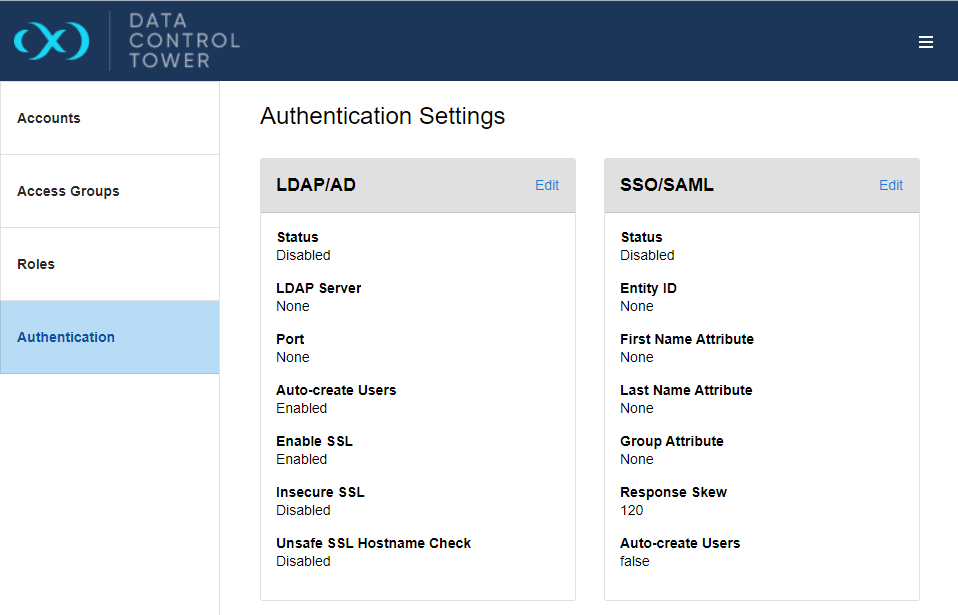Click the Entity ID label
Screen dimensions: 958x615
coord(648,288)
